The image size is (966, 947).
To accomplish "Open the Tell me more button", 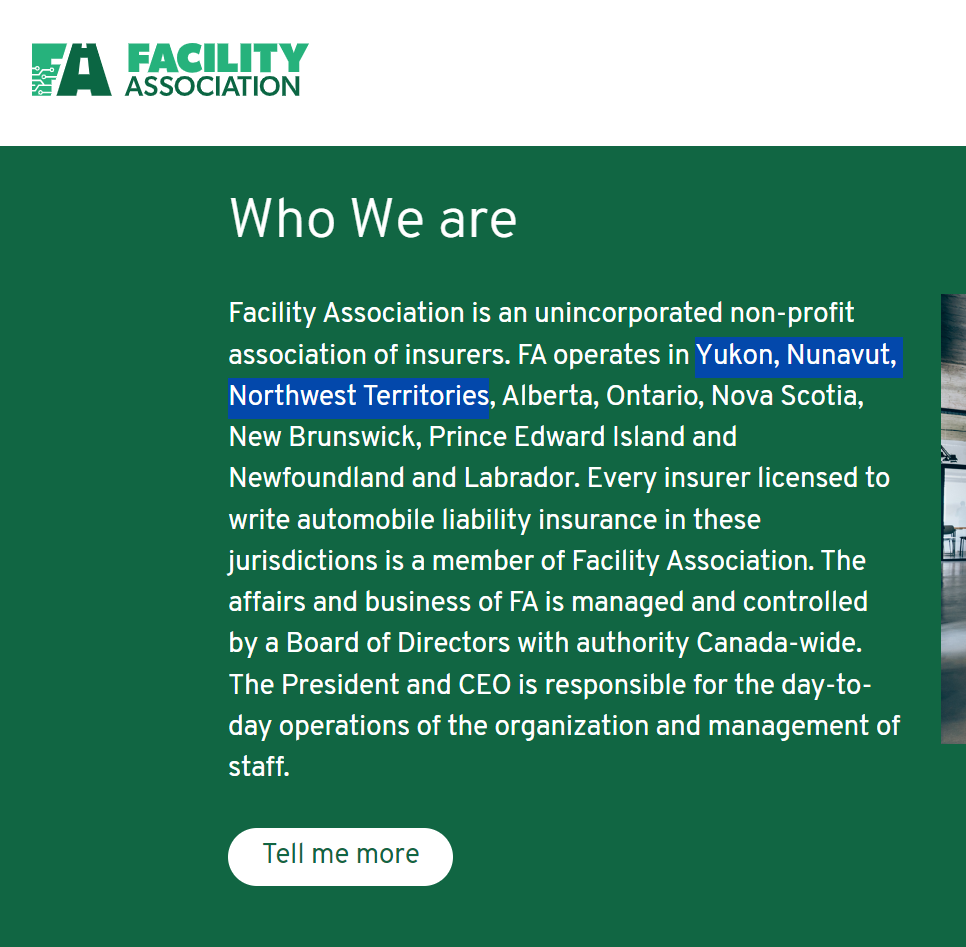I will (340, 856).
